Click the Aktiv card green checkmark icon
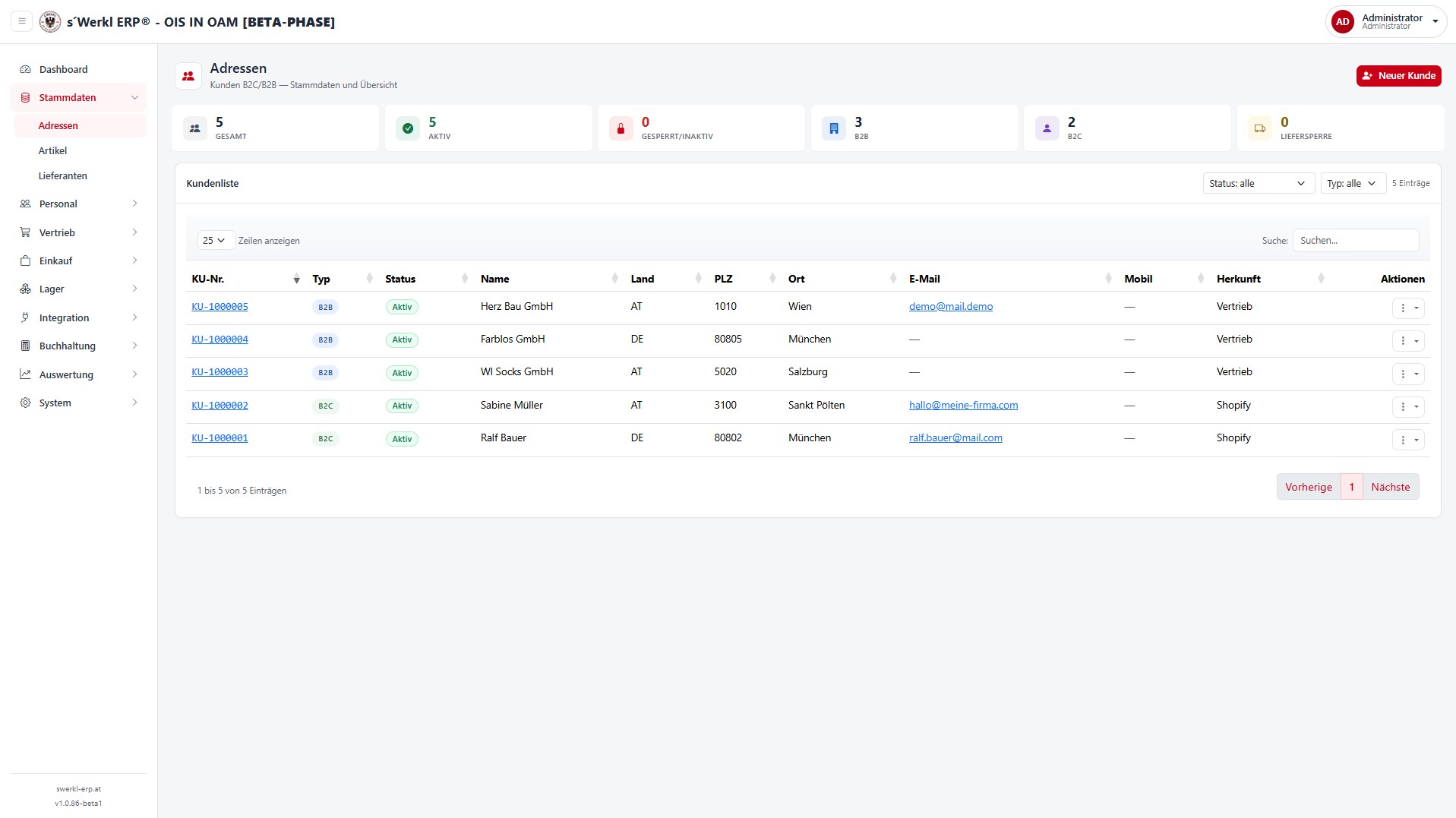Viewport: 1456px width, 818px height. click(408, 128)
